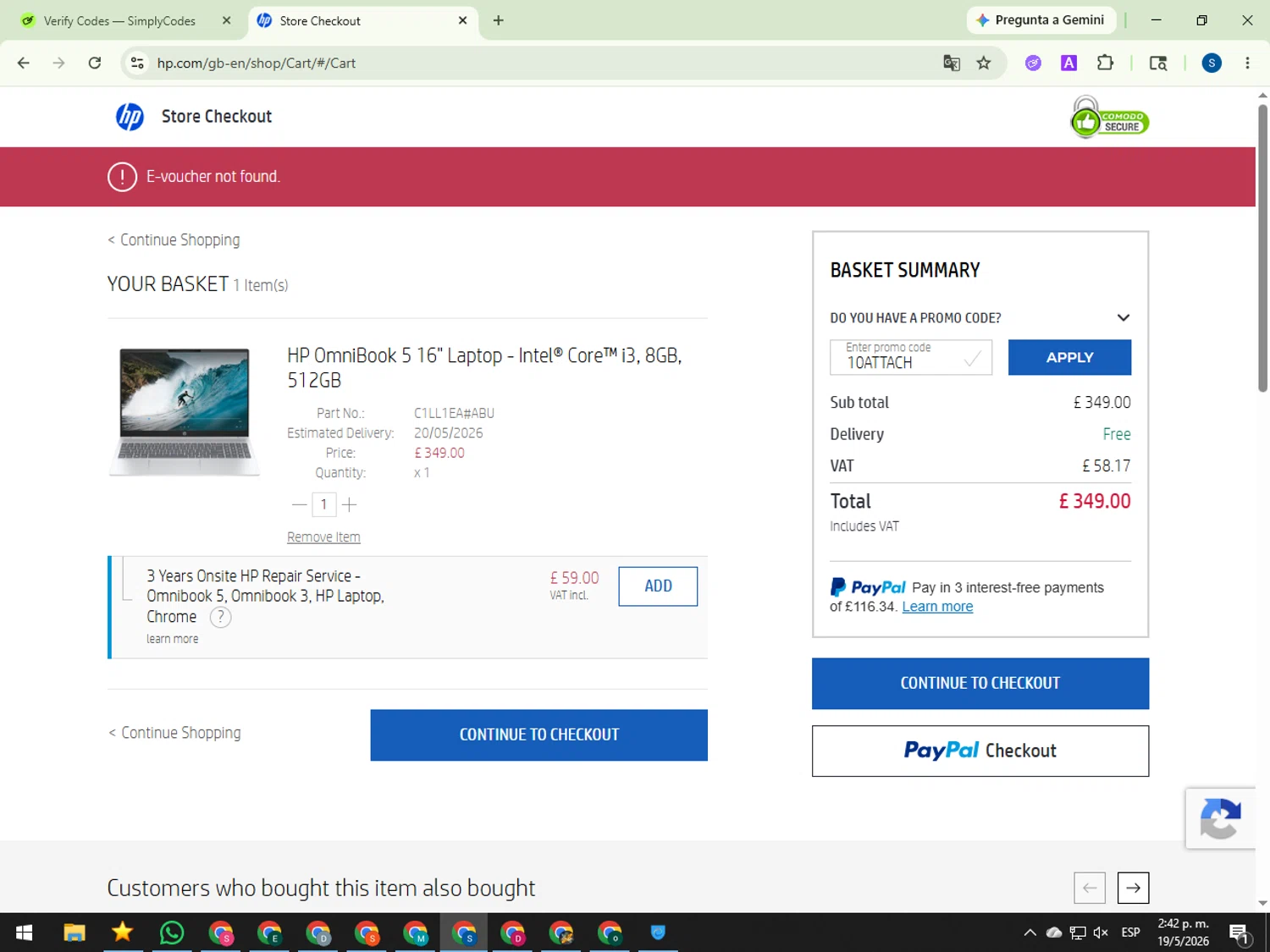Click the Comodo Secure badge

[1109, 118]
